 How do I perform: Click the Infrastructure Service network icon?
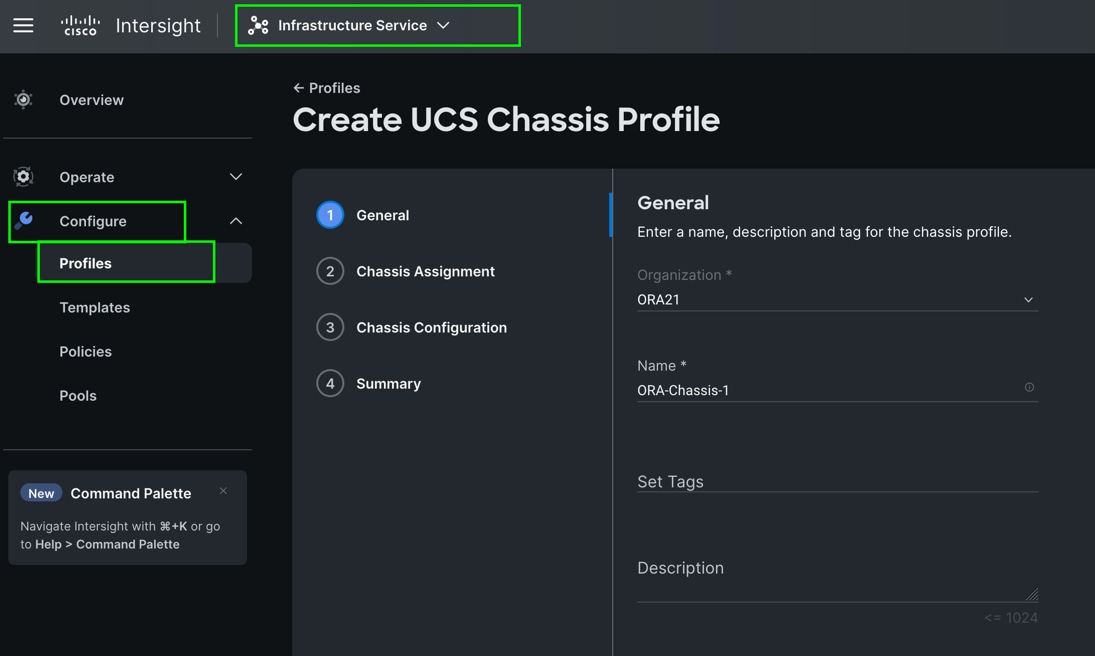click(x=258, y=26)
